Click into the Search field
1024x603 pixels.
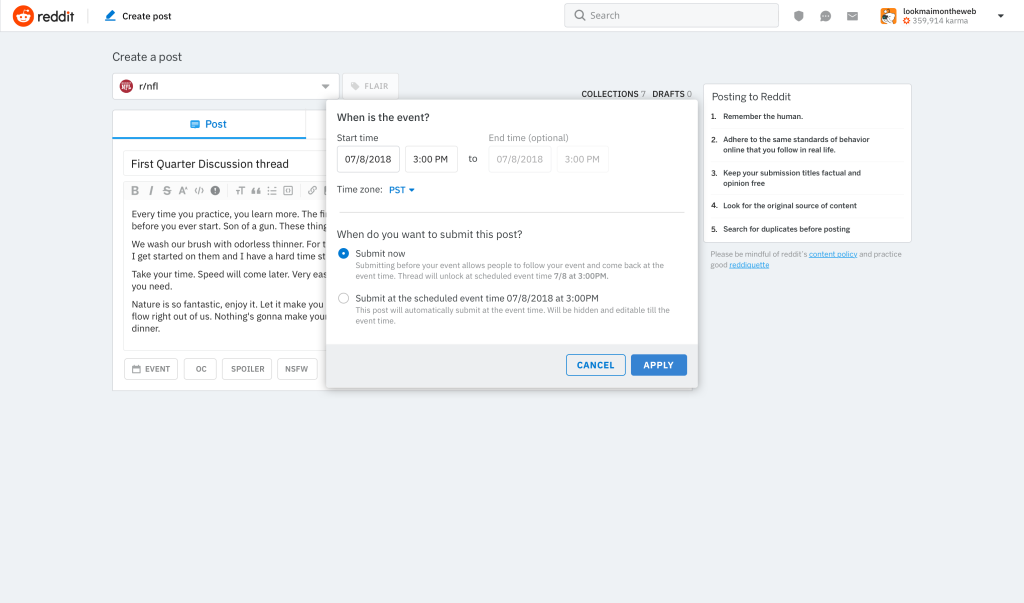[x=671, y=15]
